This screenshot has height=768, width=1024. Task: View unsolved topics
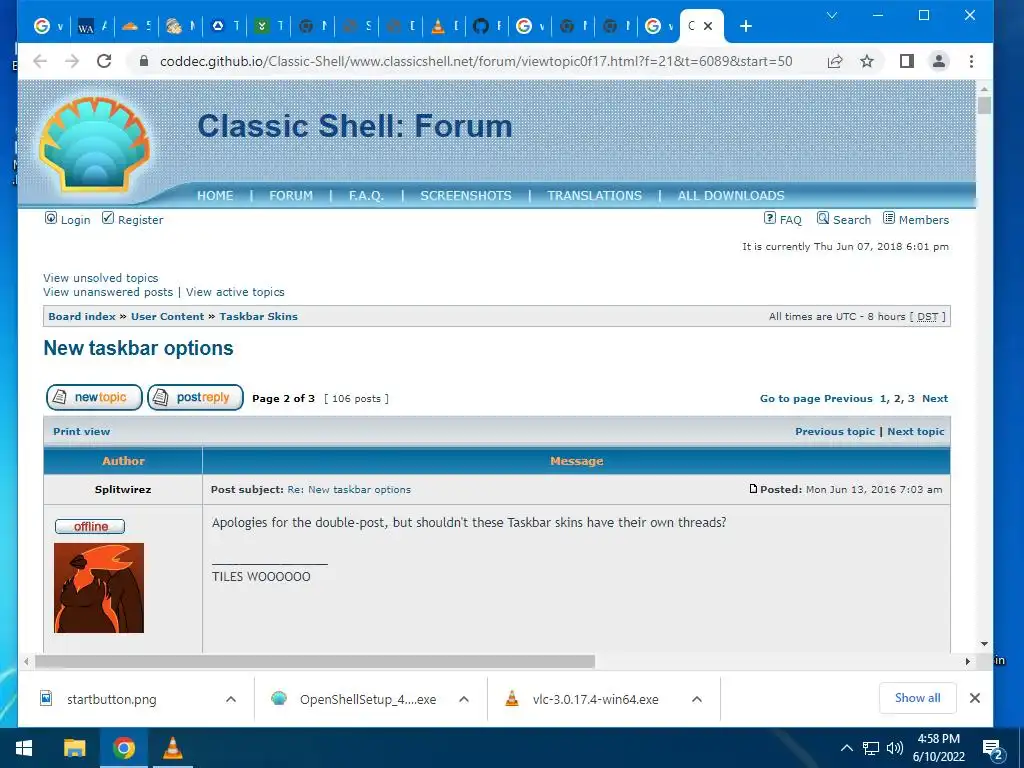coord(101,278)
